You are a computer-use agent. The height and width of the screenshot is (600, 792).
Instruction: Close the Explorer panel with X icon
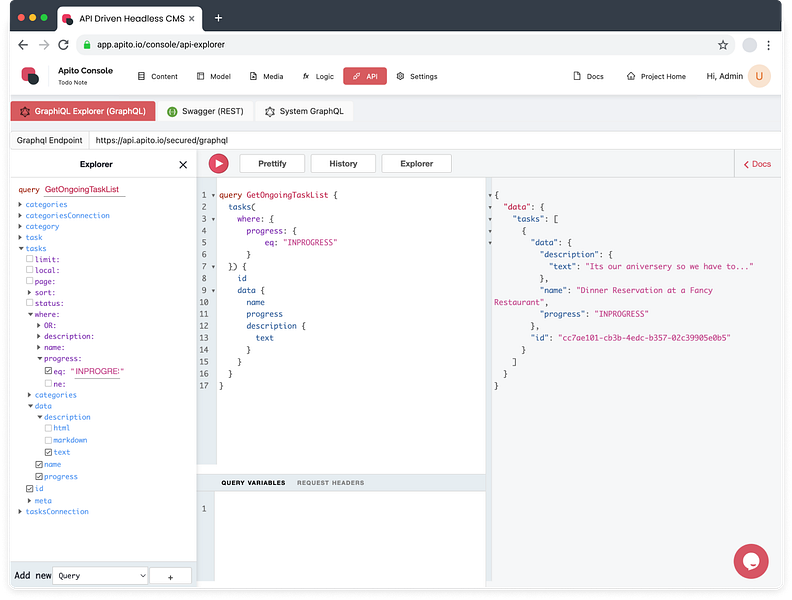[x=182, y=165]
